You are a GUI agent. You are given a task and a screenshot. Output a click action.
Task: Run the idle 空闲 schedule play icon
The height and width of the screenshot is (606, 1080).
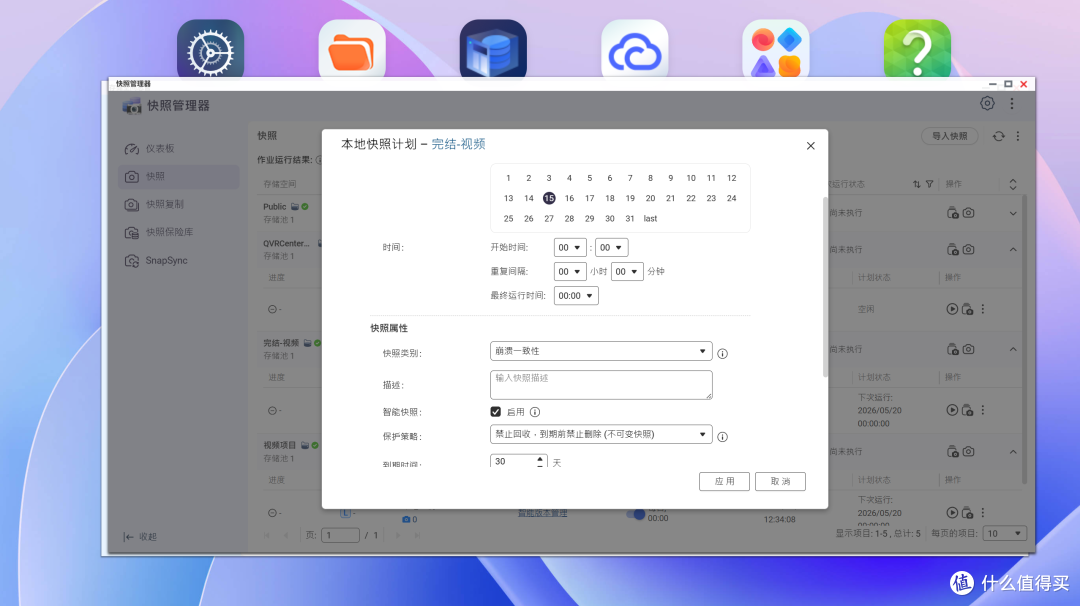pos(952,309)
